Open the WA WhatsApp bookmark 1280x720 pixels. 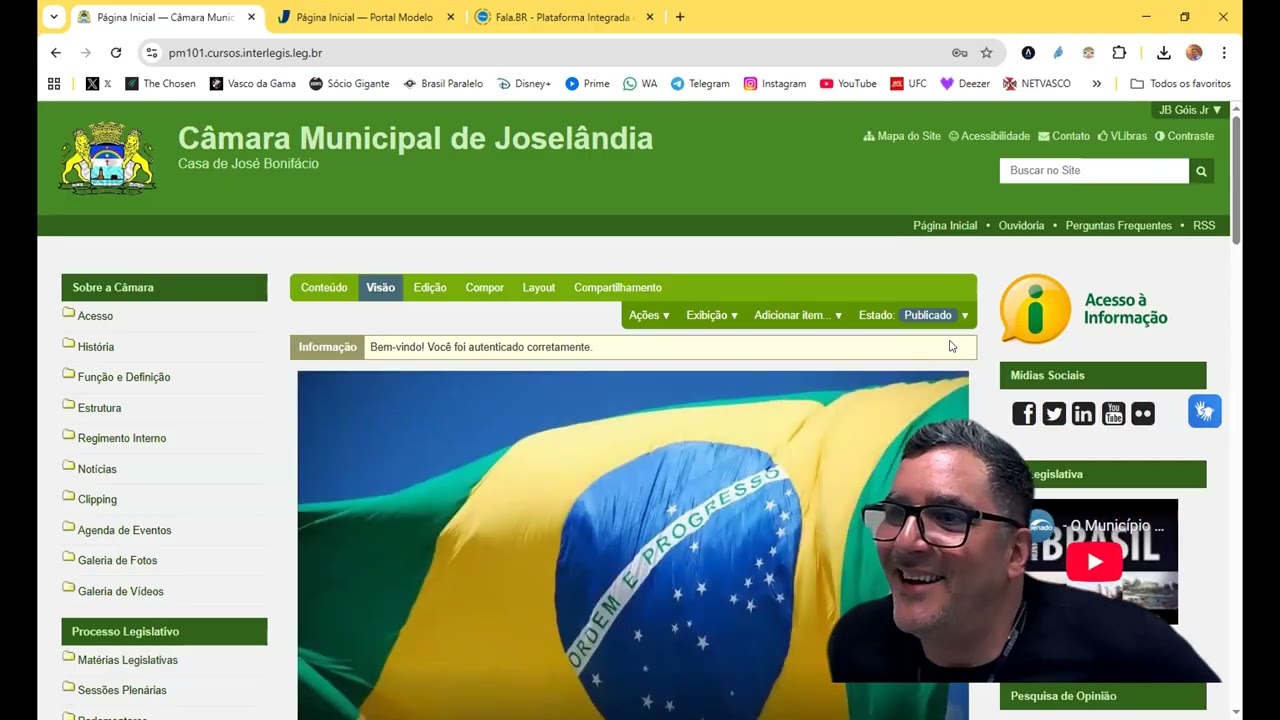tap(640, 84)
